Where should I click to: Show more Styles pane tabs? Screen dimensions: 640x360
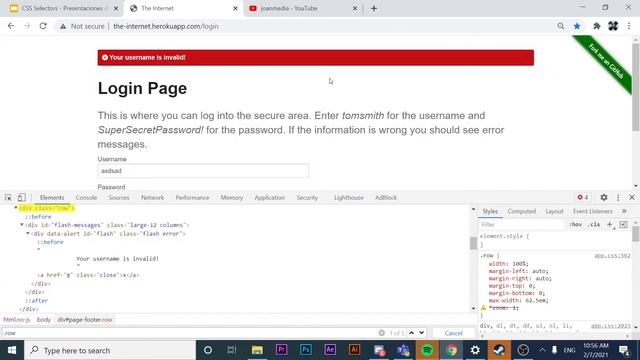pos(624,211)
